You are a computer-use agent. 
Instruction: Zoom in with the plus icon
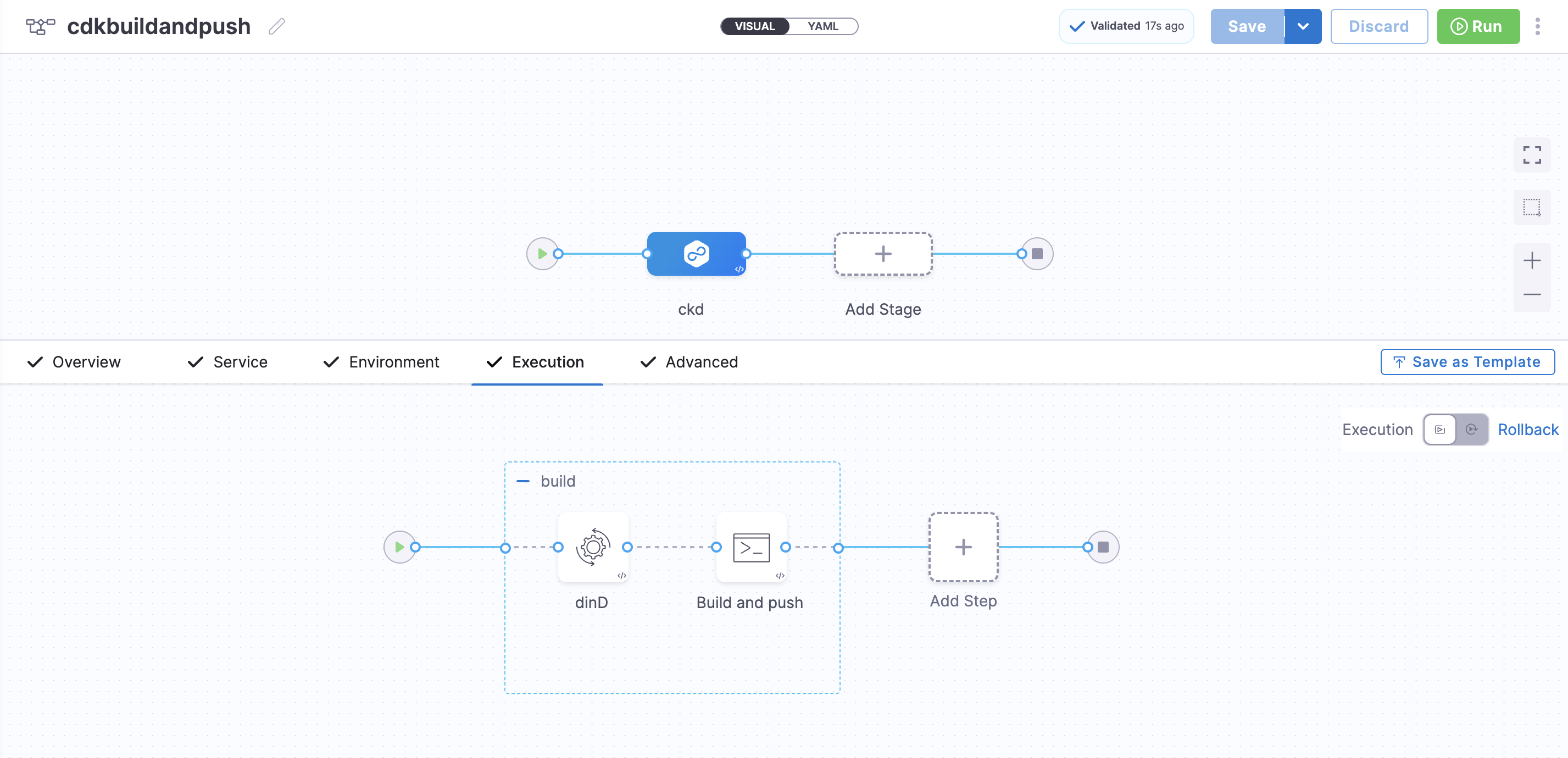pyautogui.click(x=1532, y=261)
